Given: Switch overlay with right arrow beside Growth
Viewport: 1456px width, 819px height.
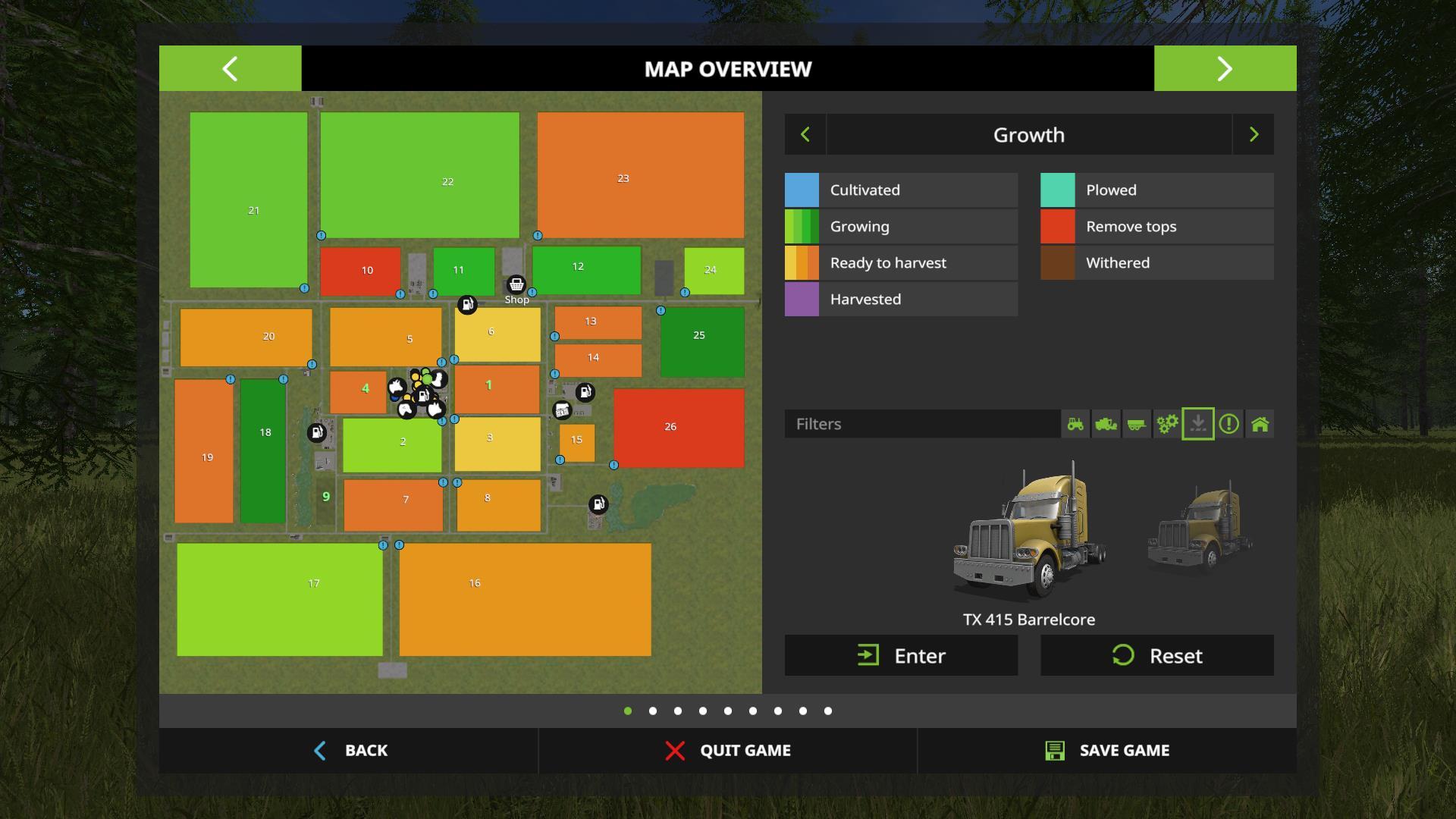Looking at the screenshot, I should point(1254,135).
